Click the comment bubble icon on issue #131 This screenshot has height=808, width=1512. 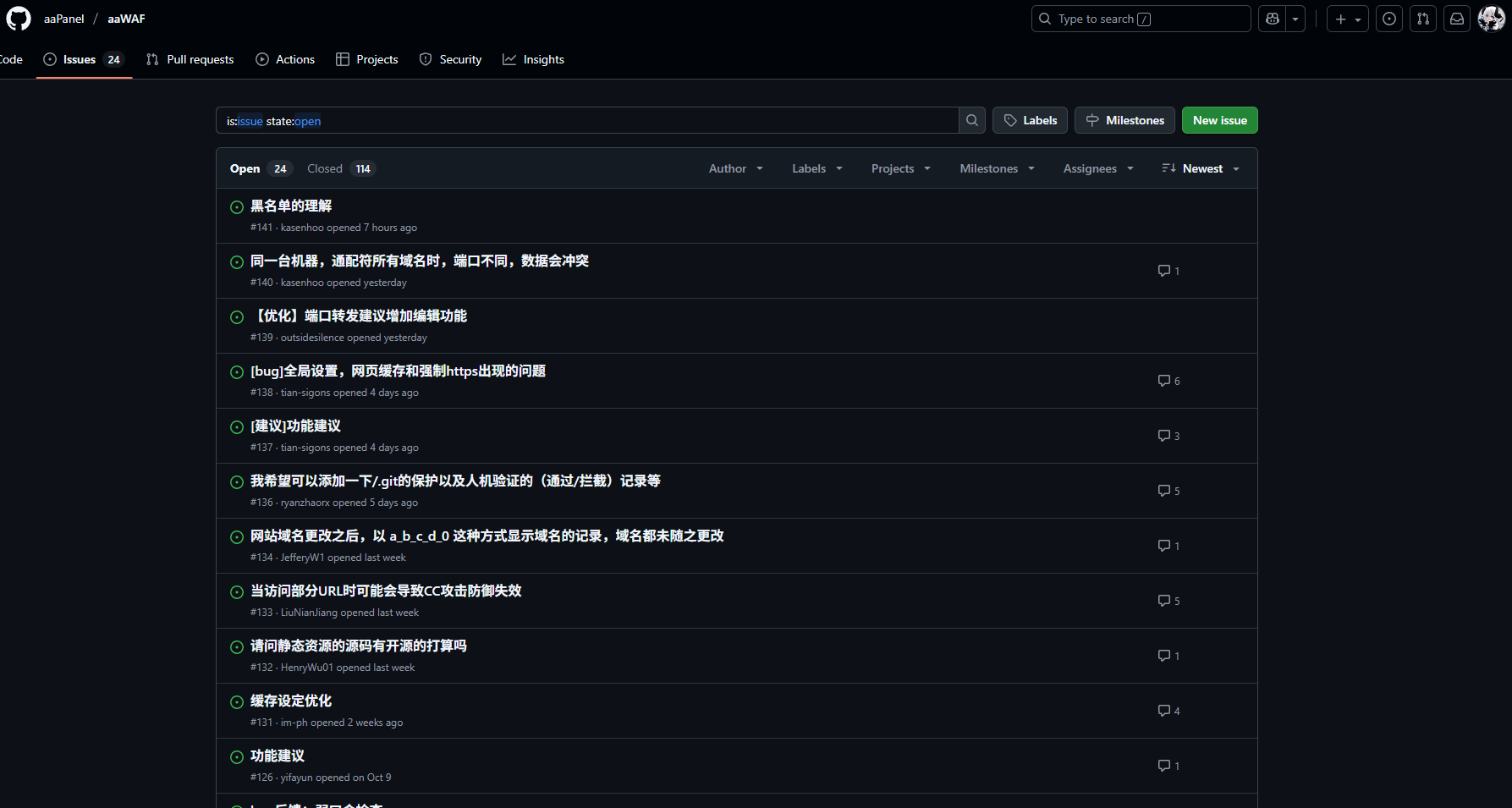click(x=1164, y=710)
